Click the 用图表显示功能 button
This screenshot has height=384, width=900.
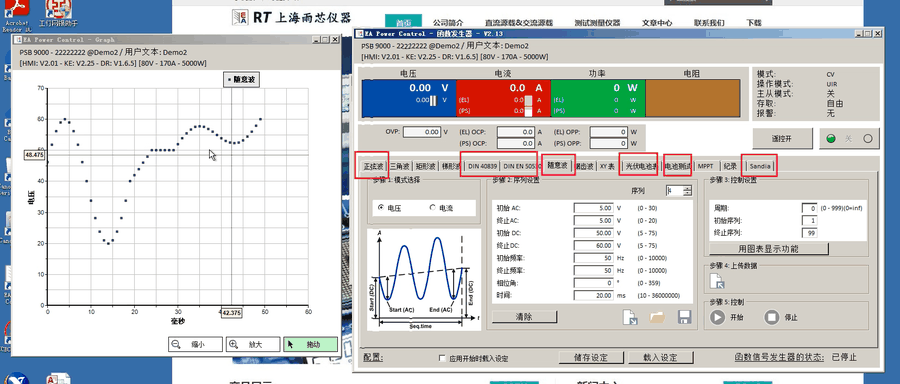click(769, 249)
